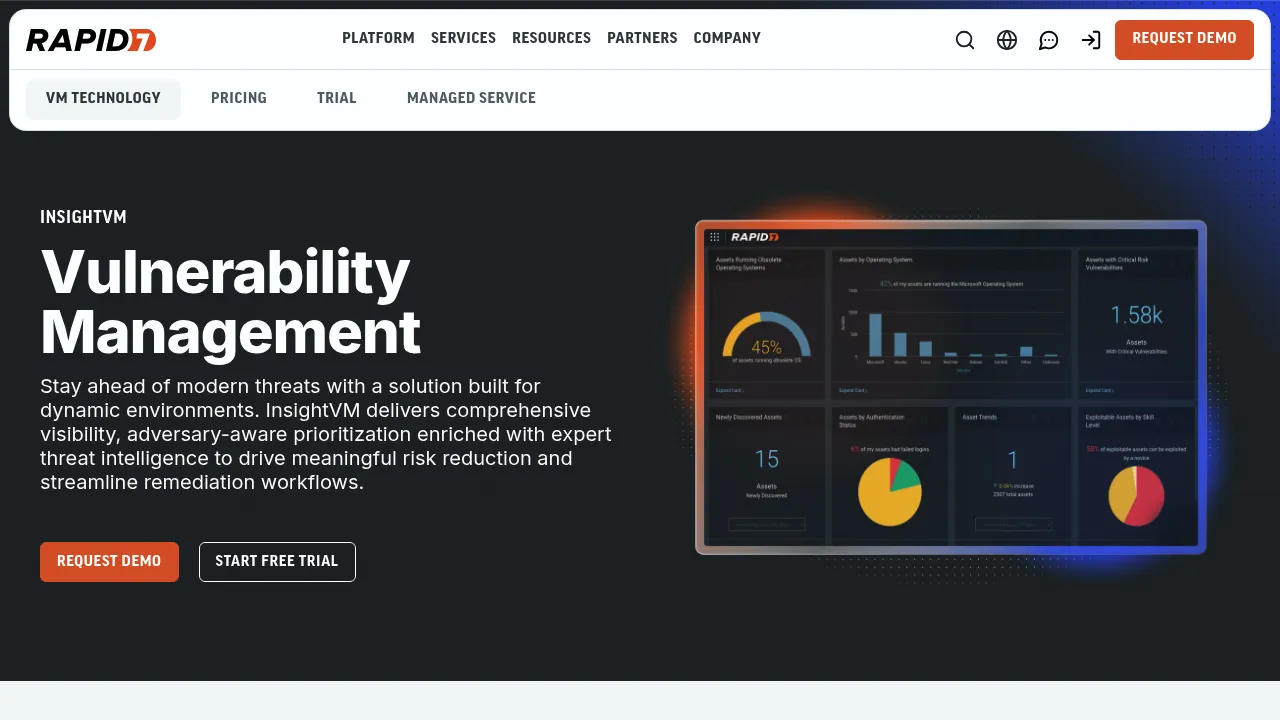The width and height of the screenshot is (1280, 720).
Task: Click the InsightVM dashboard screenshot
Action: click(x=951, y=387)
